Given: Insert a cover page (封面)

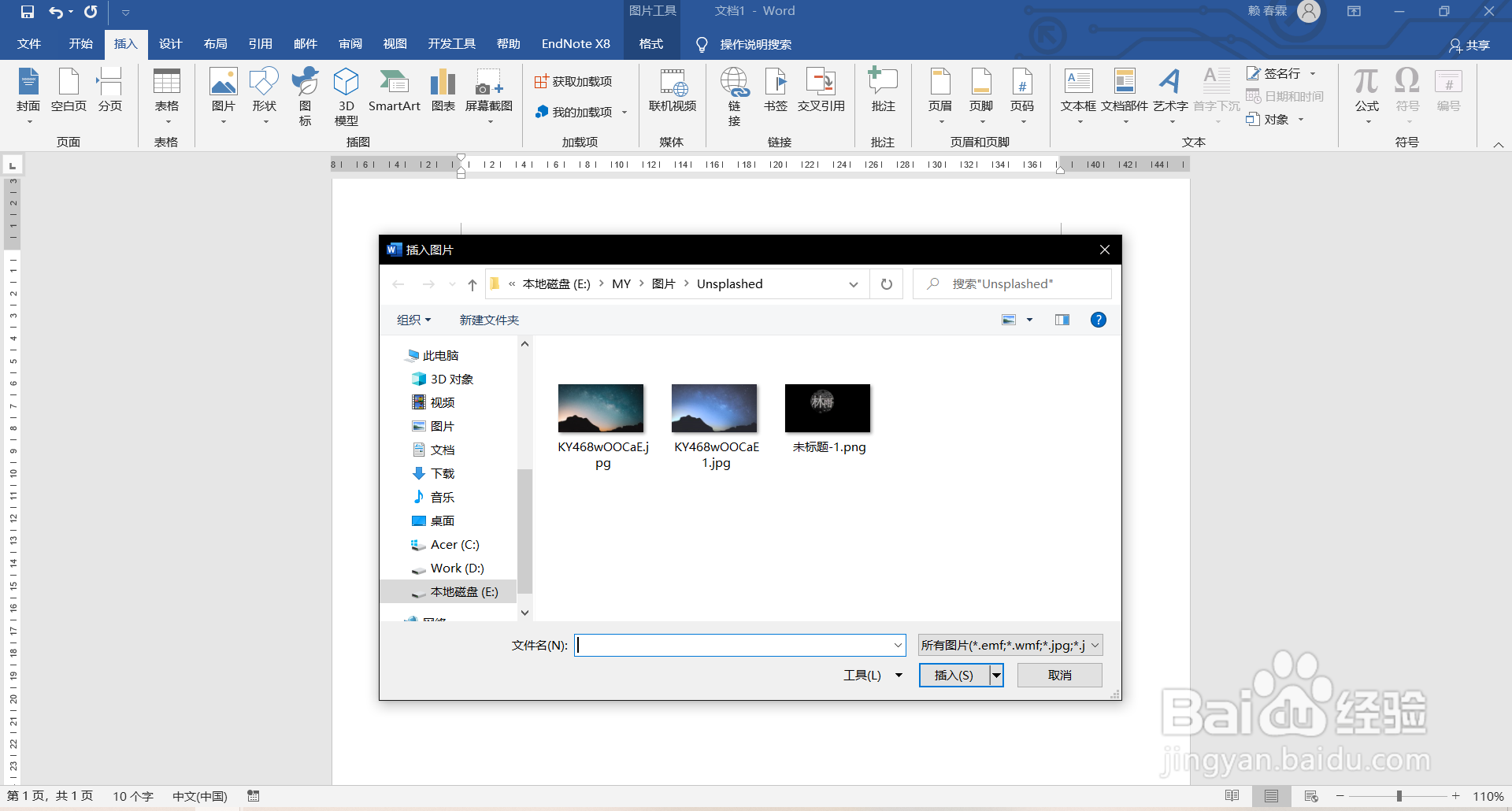Looking at the screenshot, I should pyautogui.click(x=28, y=96).
